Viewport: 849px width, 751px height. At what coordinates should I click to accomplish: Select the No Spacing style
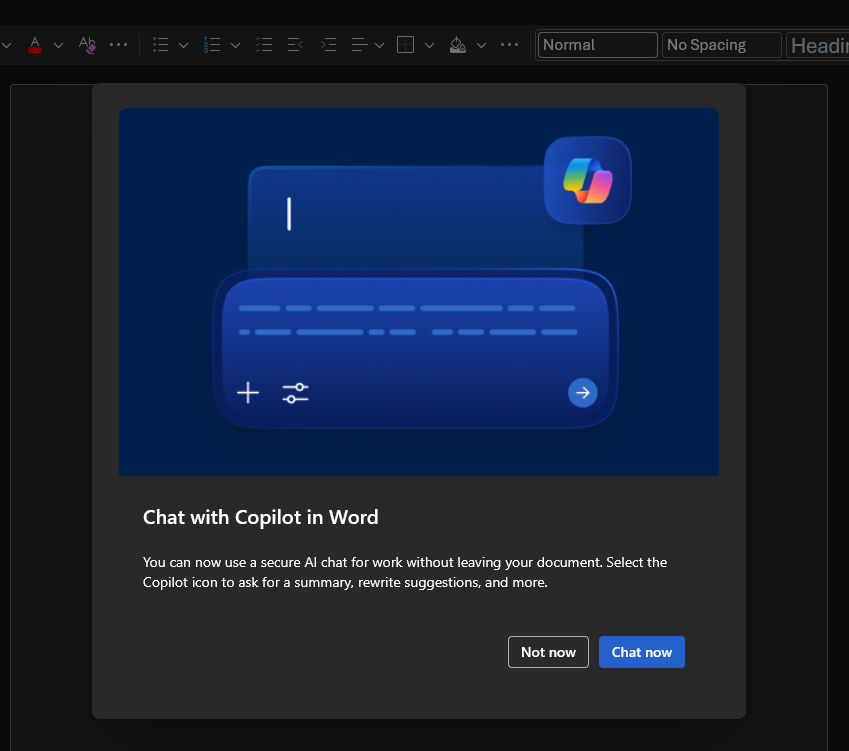tap(721, 45)
